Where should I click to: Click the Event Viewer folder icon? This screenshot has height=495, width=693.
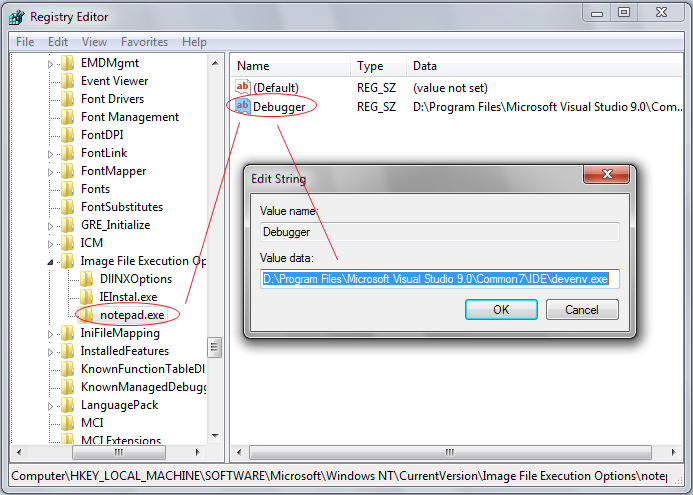coord(68,81)
